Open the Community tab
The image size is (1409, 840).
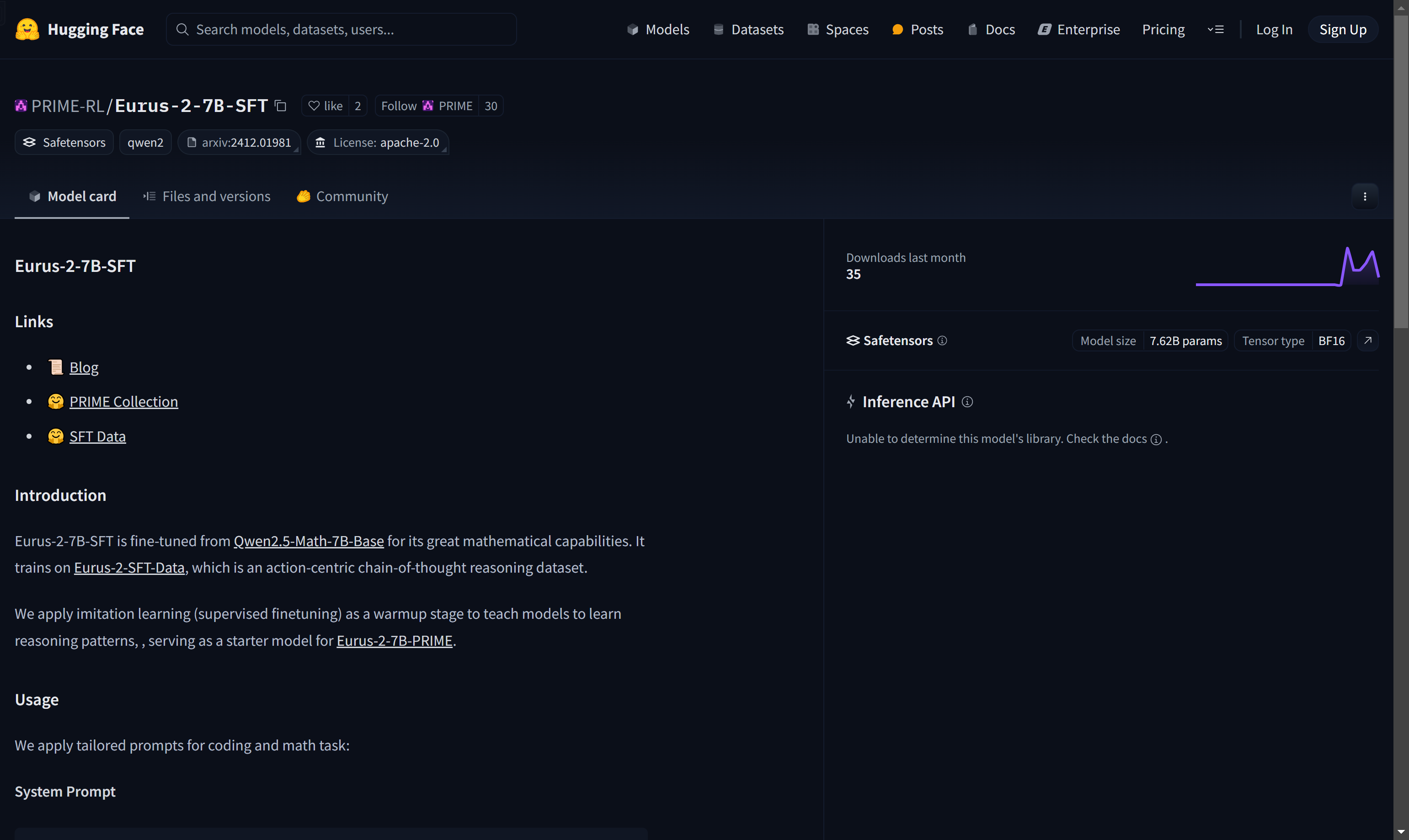point(342,197)
